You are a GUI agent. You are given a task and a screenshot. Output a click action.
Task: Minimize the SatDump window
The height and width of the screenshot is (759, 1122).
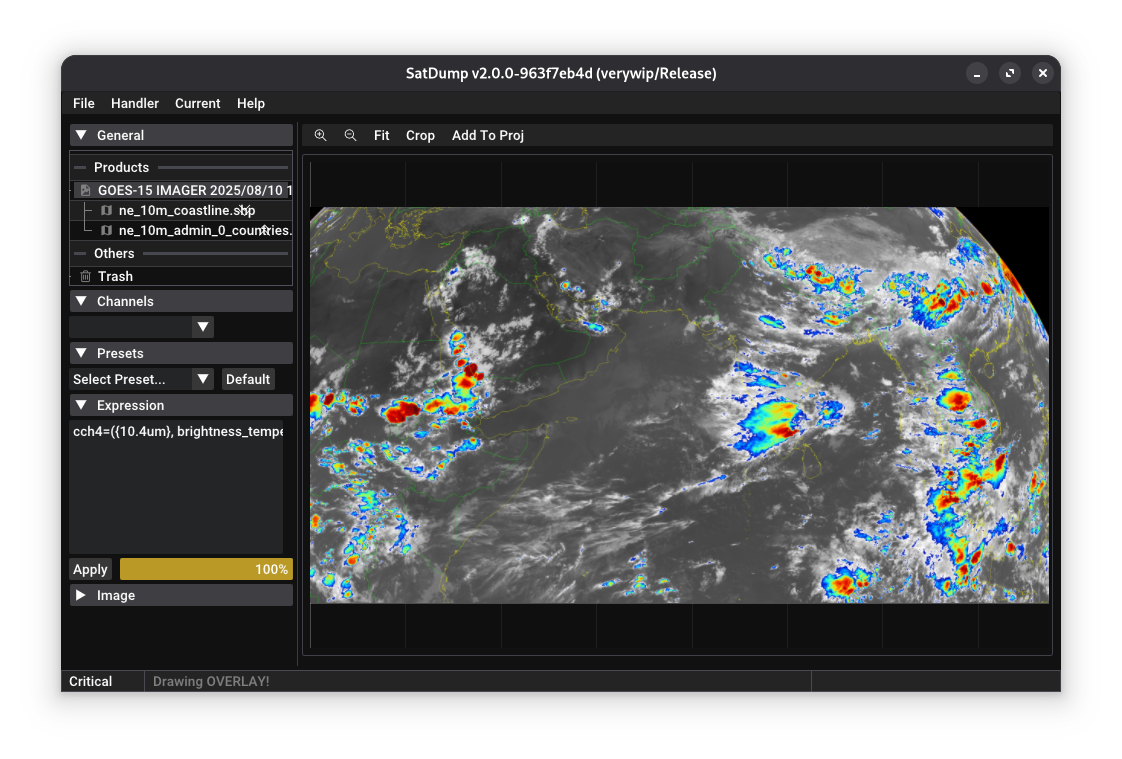pyautogui.click(x=977, y=73)
